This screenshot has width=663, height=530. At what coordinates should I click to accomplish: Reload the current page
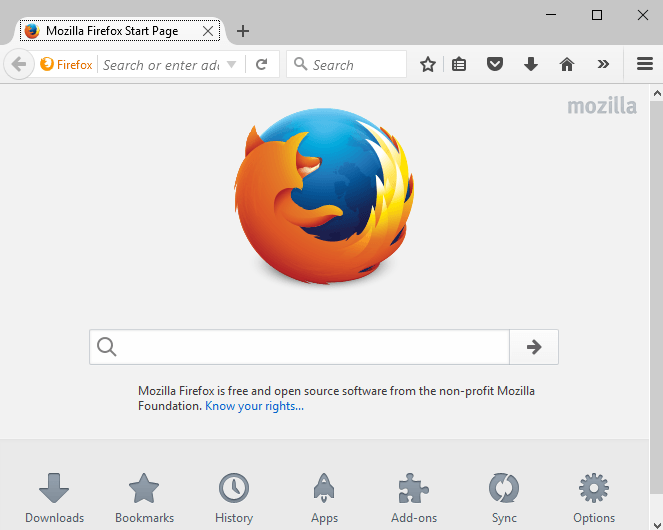pos(262,64)
